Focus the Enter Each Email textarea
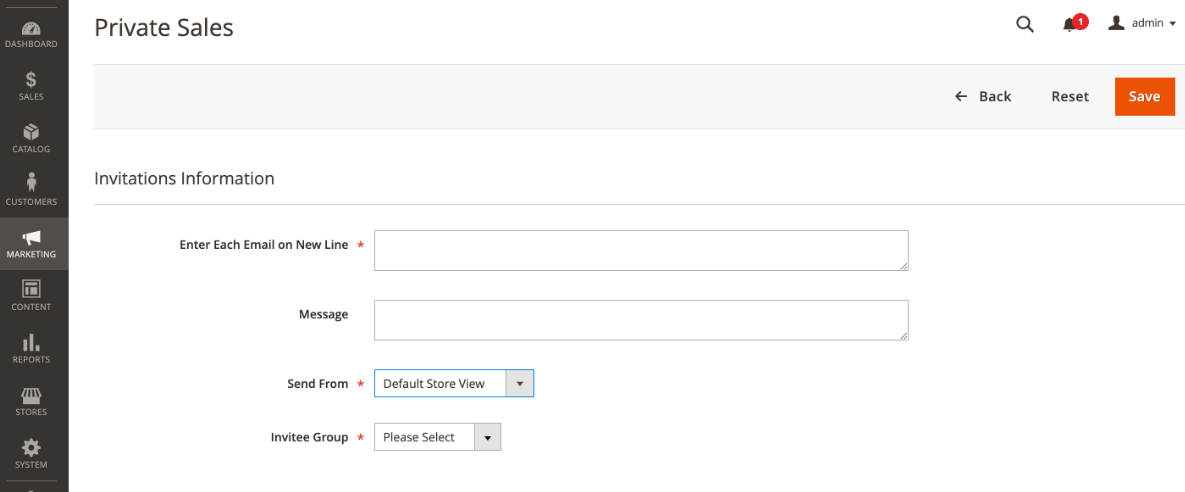Screen dimensions: 1185x492 point(641,250)
